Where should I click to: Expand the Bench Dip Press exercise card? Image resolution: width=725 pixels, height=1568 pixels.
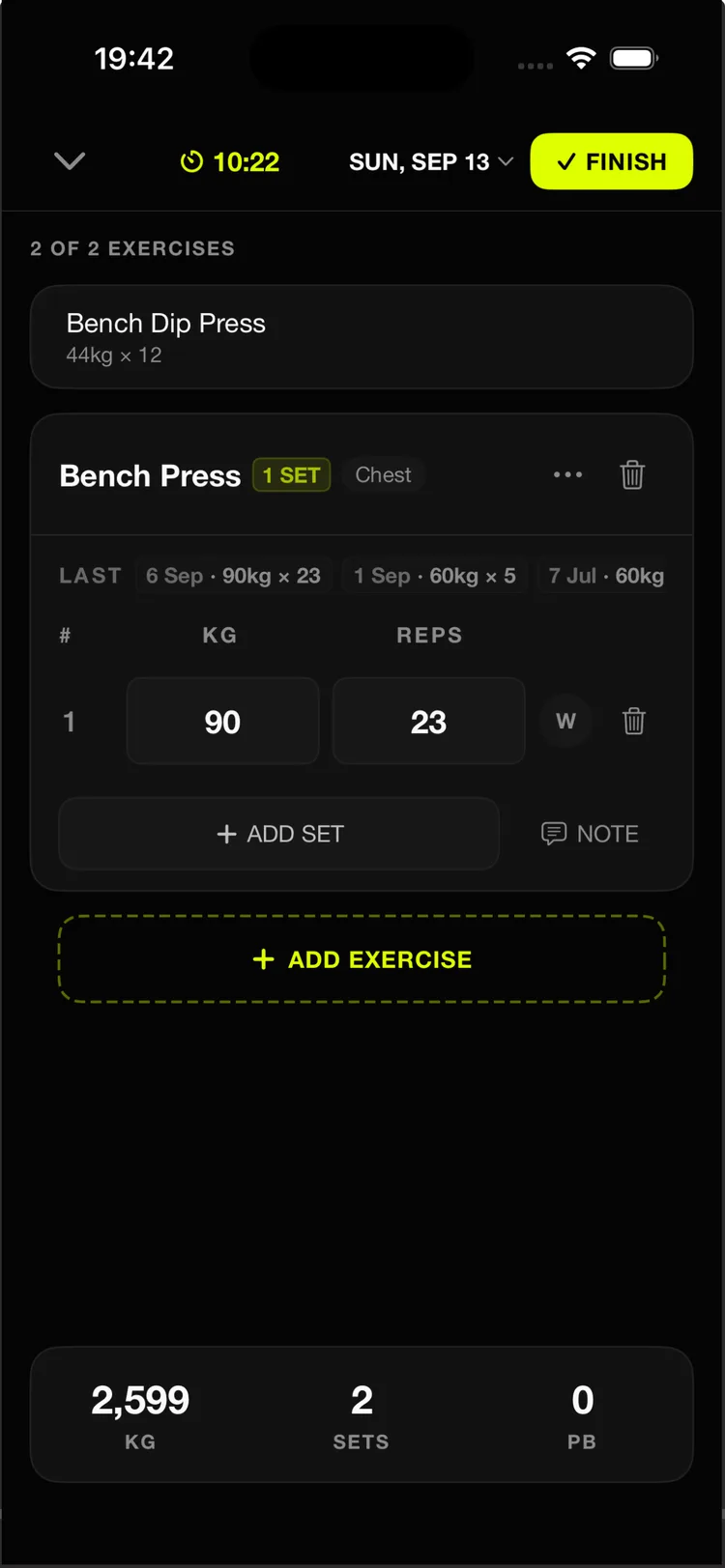pyautogui.click(x=362, y=337)
